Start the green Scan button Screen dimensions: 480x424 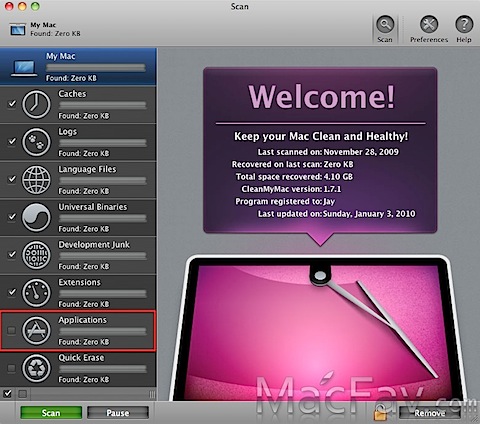click(x=51, y=413)
